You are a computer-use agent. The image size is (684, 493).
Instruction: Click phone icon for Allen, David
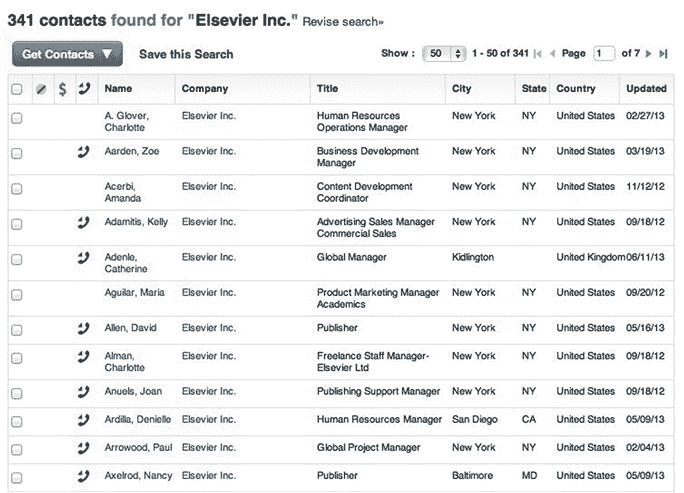coord(83,329)
